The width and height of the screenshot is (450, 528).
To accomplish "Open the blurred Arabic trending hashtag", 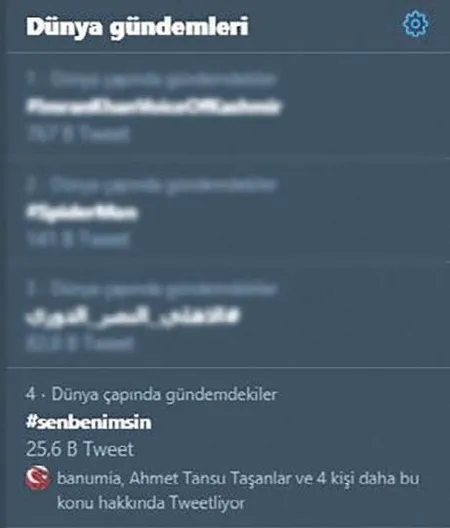I will coord(132,316).
